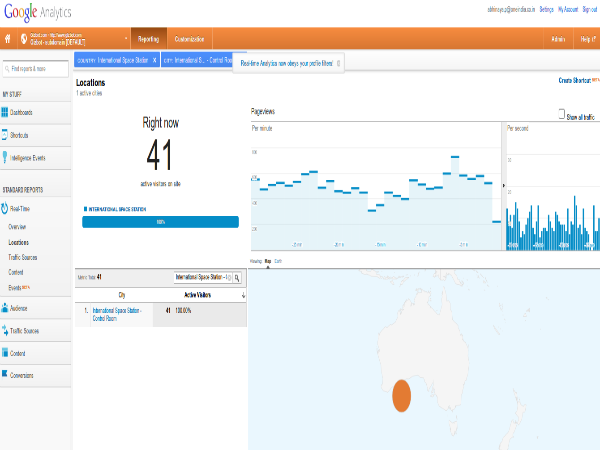Image resolution: width=600 pixels, height=450 pixels.
Task: Click the Intelligence Events lightbulb icon
Action: pos(5,157)
